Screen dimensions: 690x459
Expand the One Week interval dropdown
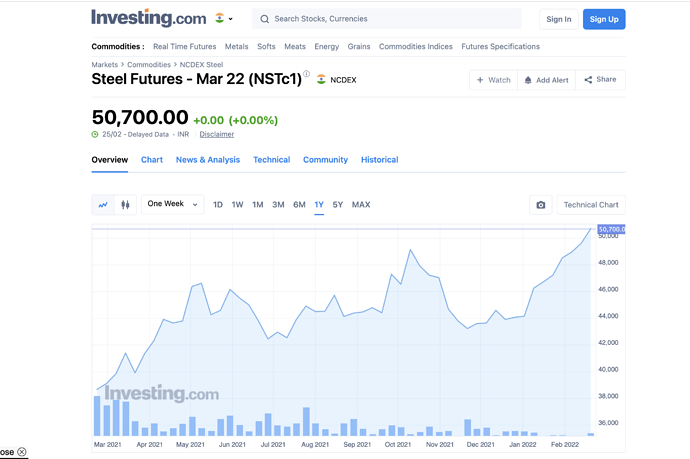click(172, 204)
